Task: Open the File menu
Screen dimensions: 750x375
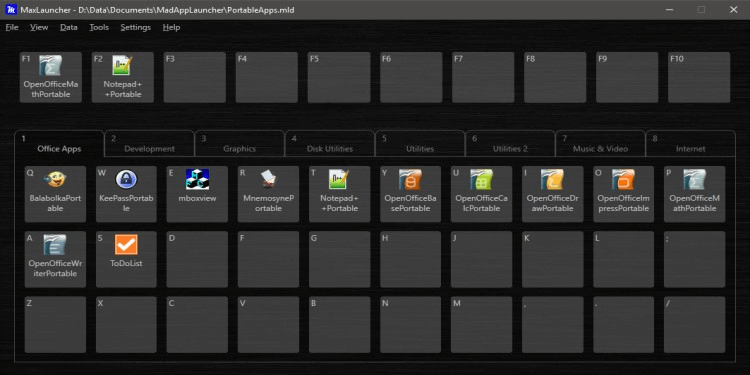Action: [12, 27]
